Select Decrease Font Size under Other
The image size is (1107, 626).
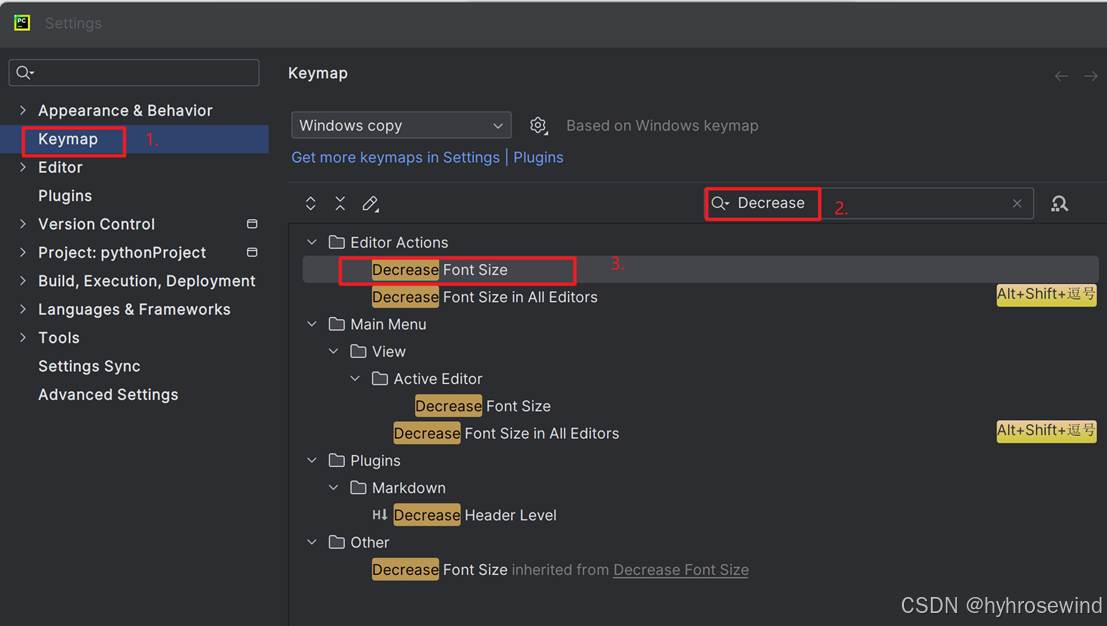[440, 570]
